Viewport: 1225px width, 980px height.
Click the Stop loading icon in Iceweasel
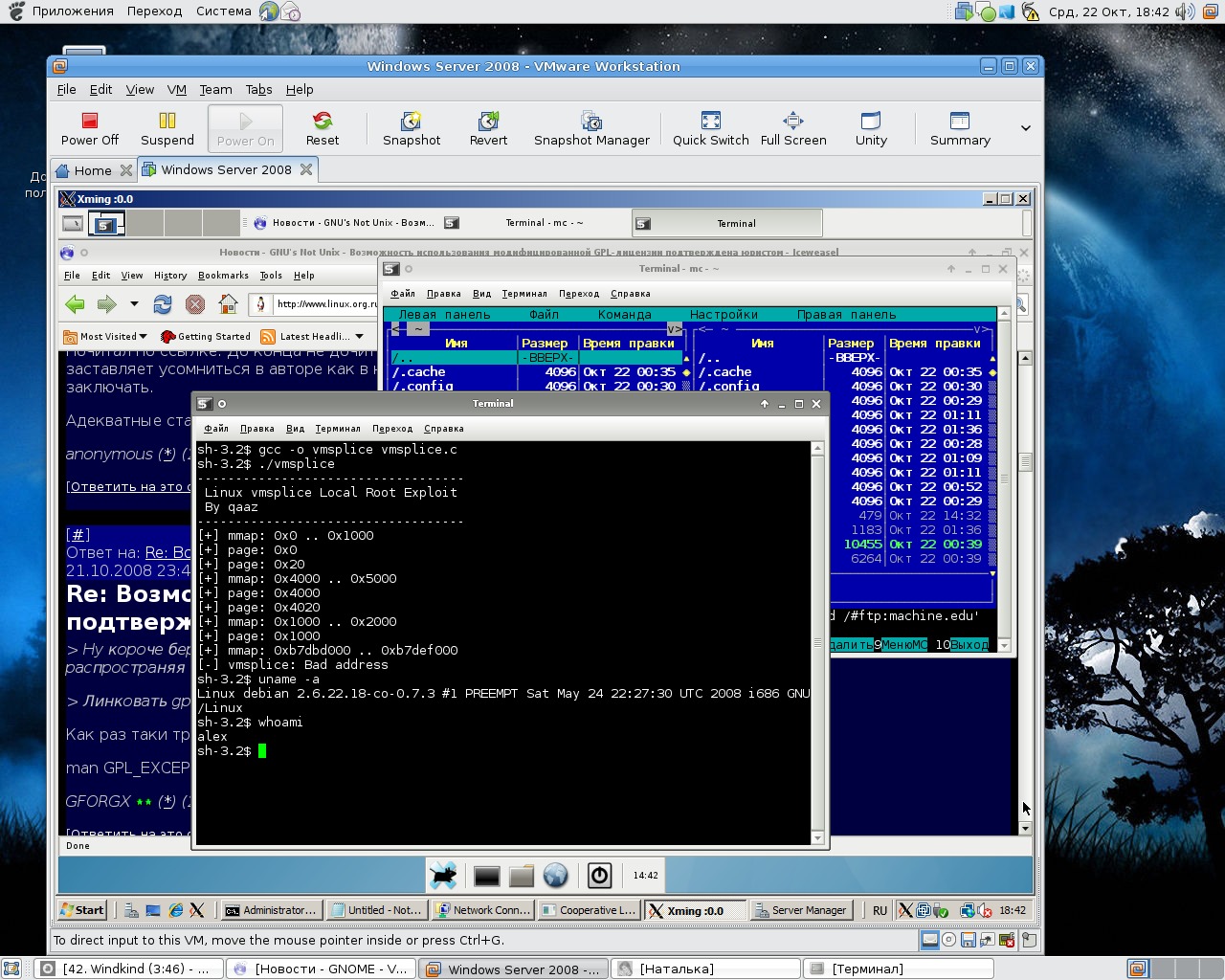pos(195,304)
